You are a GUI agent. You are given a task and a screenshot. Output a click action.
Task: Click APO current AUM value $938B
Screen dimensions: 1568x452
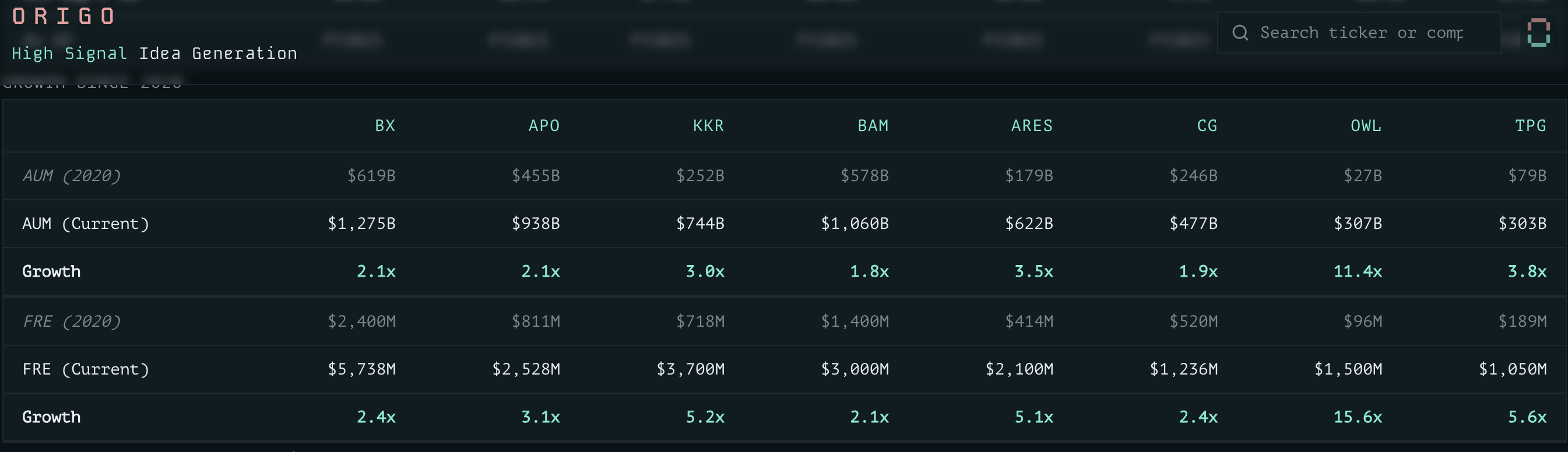pyautogui.click(x=536, y=224)
